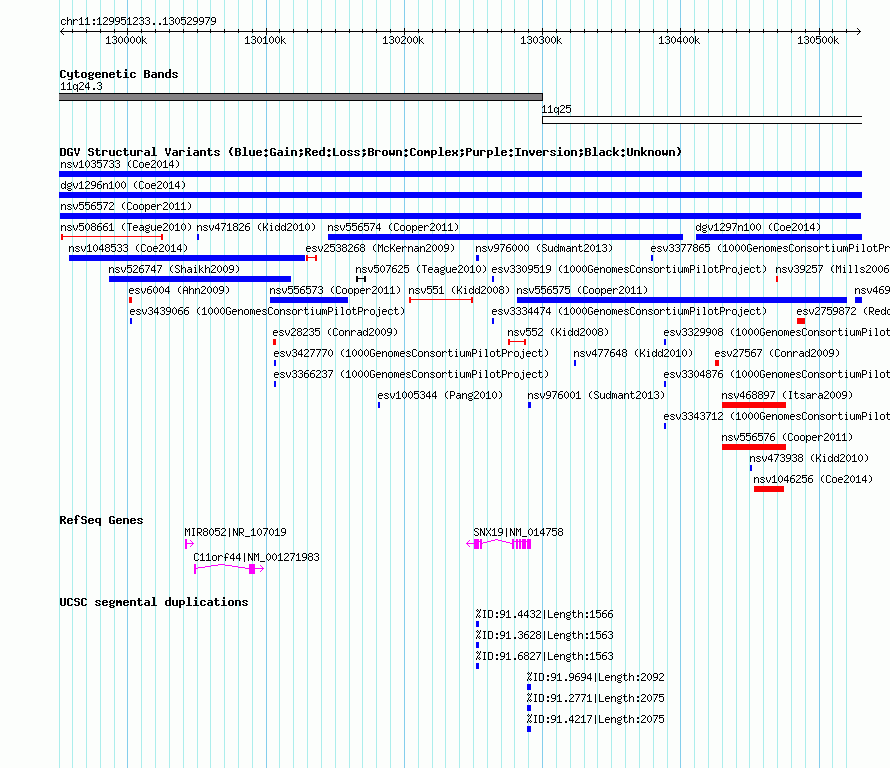
Task: Open esv3309519 1000Genomes variant label
Action: 629,270
